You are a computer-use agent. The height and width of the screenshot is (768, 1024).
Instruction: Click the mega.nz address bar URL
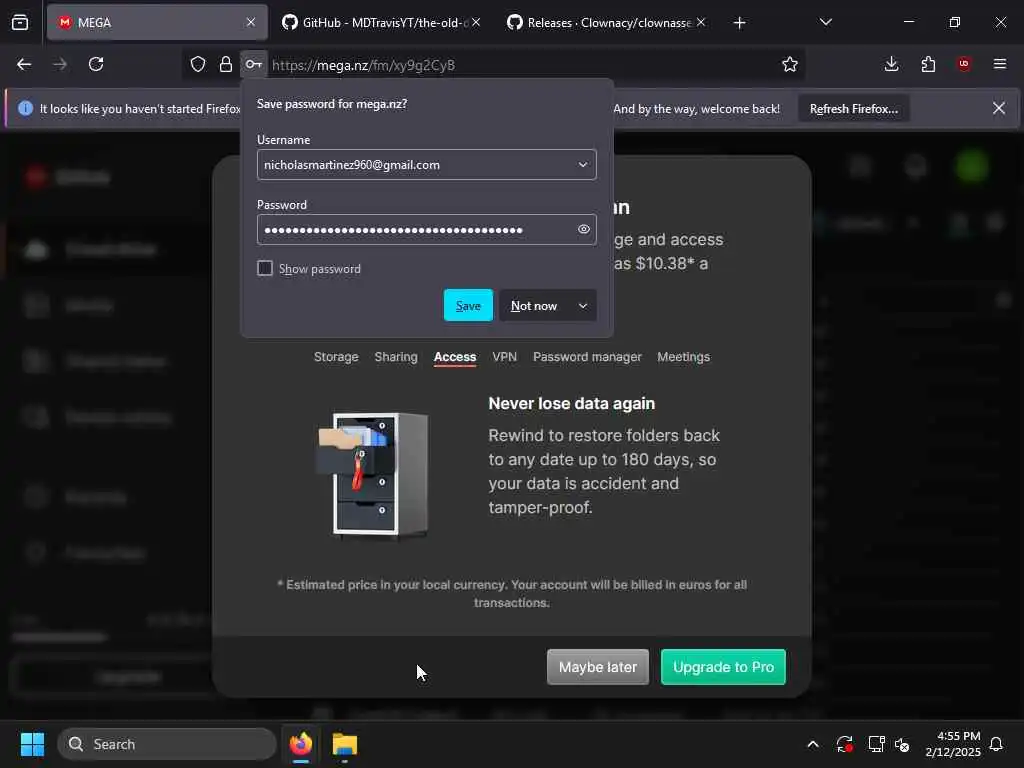363,65
